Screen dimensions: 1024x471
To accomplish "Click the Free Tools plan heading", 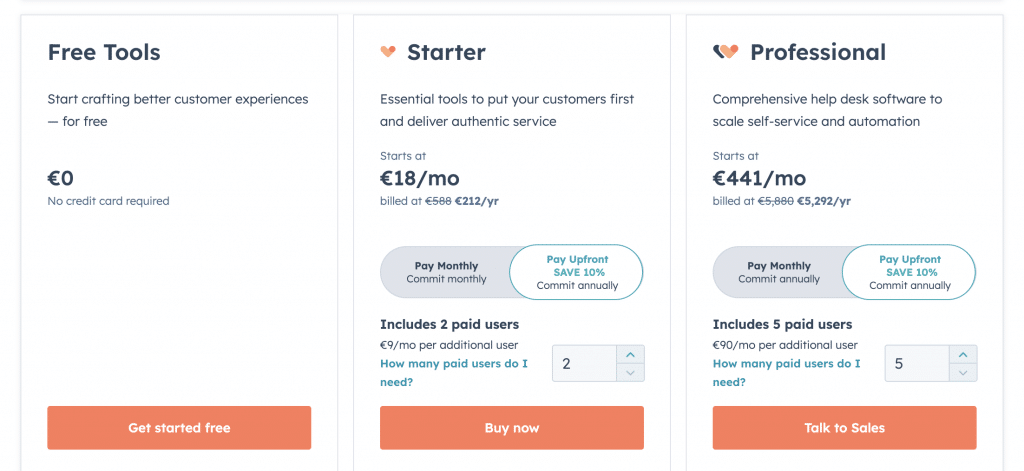I will point(104,52).
